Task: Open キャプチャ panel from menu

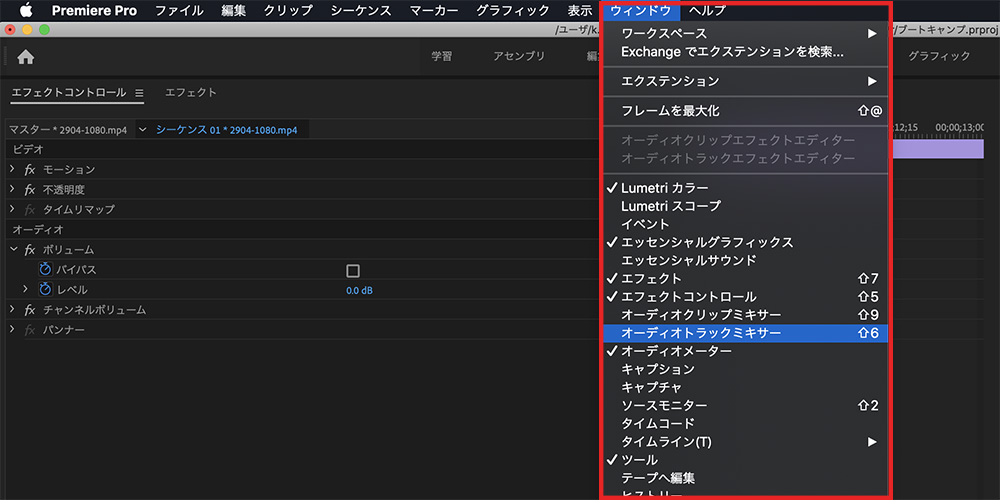Action: tap(744, 387)
